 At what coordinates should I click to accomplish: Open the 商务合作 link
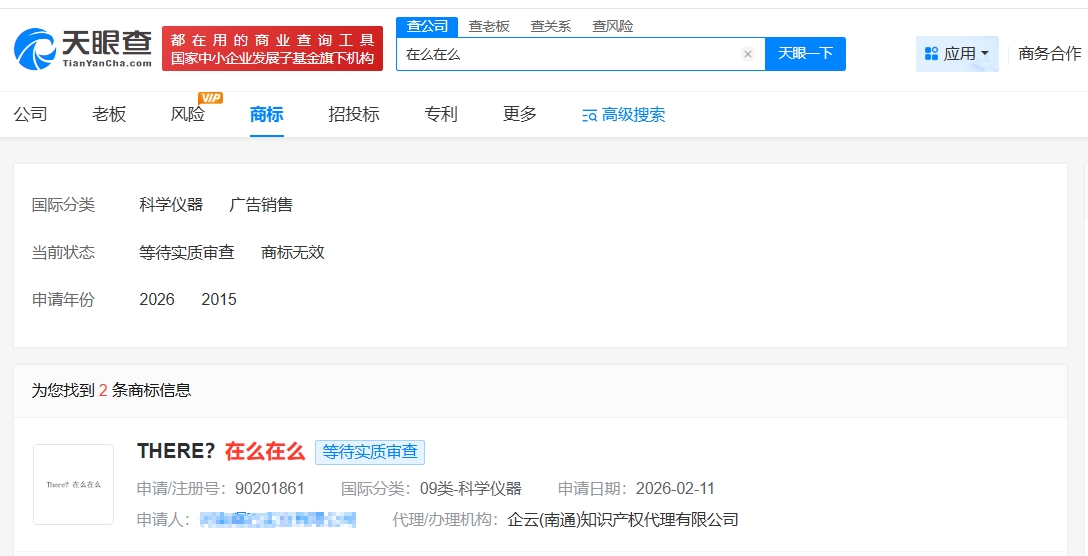point(1050,53)
